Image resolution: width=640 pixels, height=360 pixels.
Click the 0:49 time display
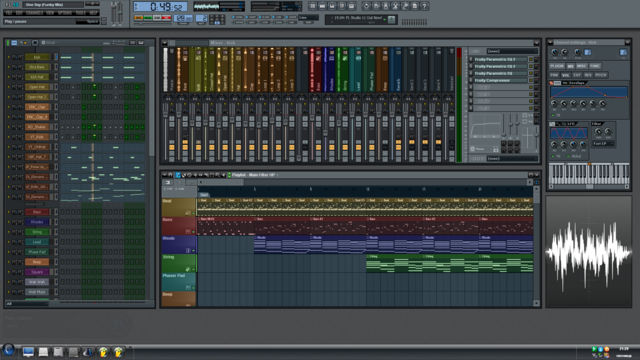161,7
